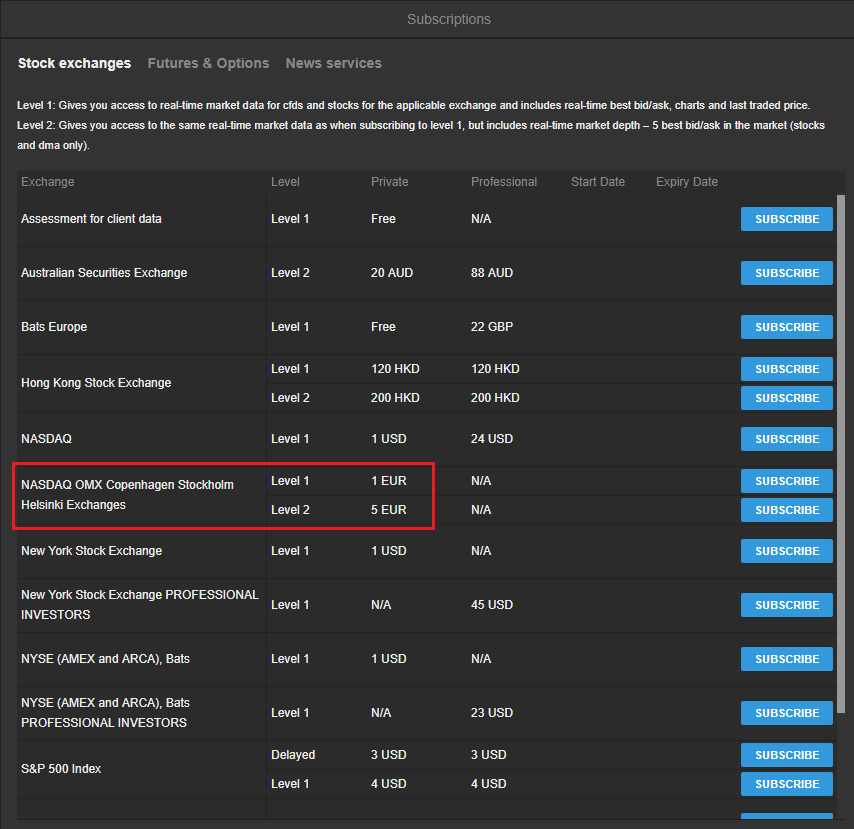The width and height of the screenshot is (854, 829).
Task: Select the Bats Europe exchange name
Action: (x=54, y=327)
